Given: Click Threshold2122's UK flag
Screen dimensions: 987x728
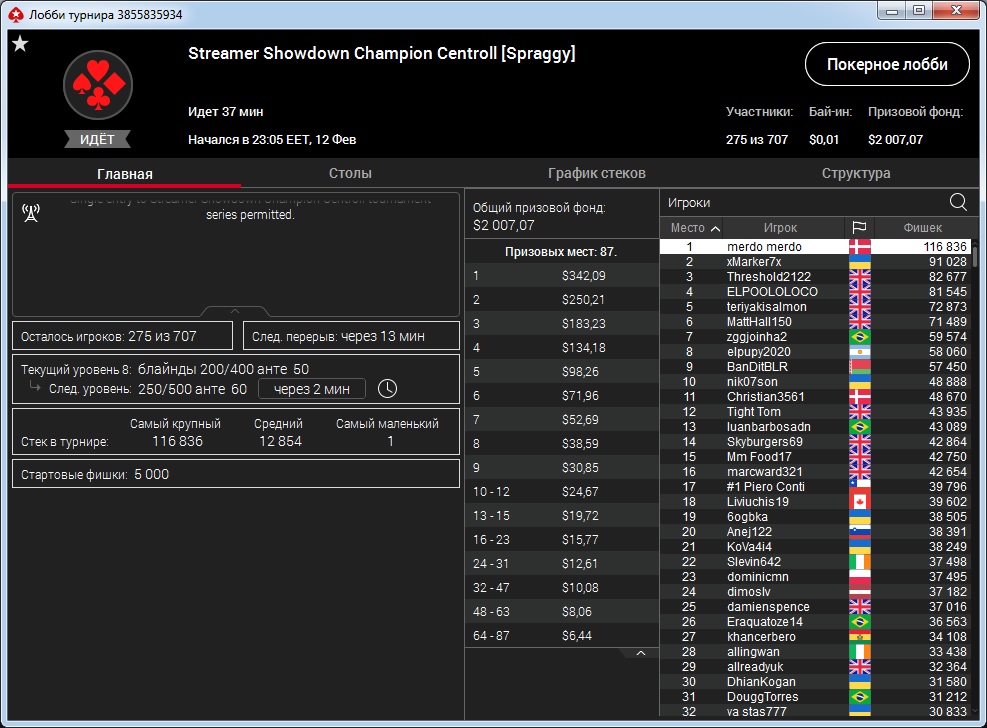Looking at the screenshot, I should (x=859, y=277).
